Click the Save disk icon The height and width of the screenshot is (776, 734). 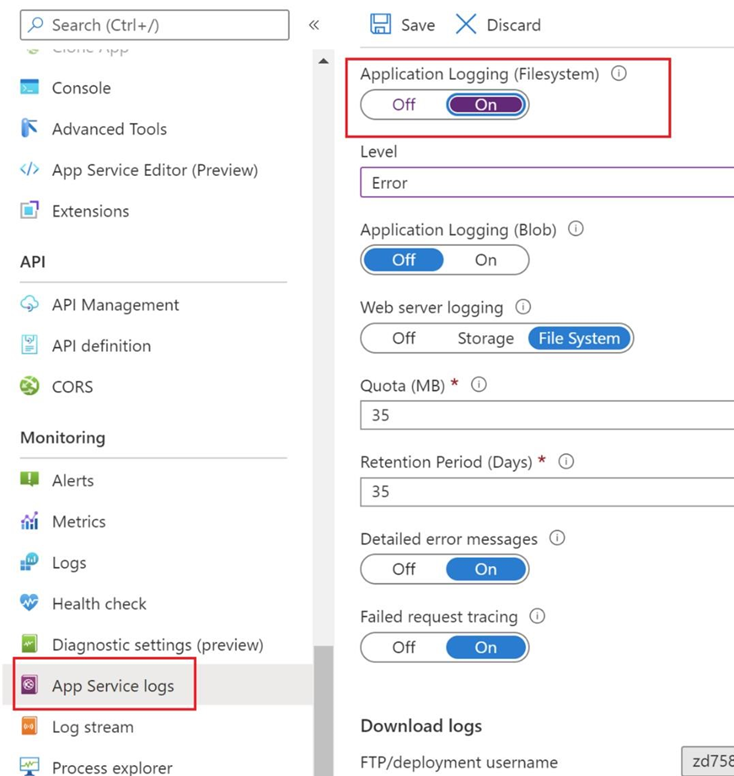380,25
